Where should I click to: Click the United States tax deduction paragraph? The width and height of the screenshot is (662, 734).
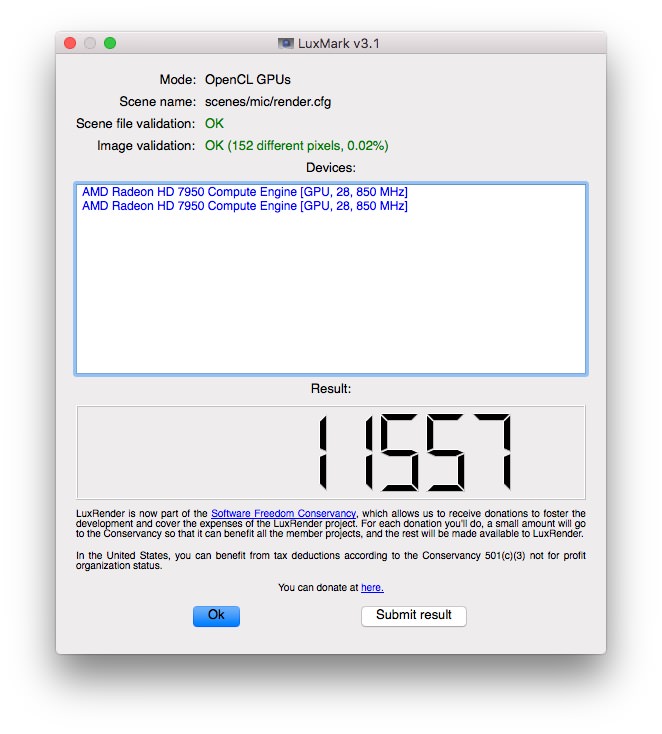[x=331, y=560]
